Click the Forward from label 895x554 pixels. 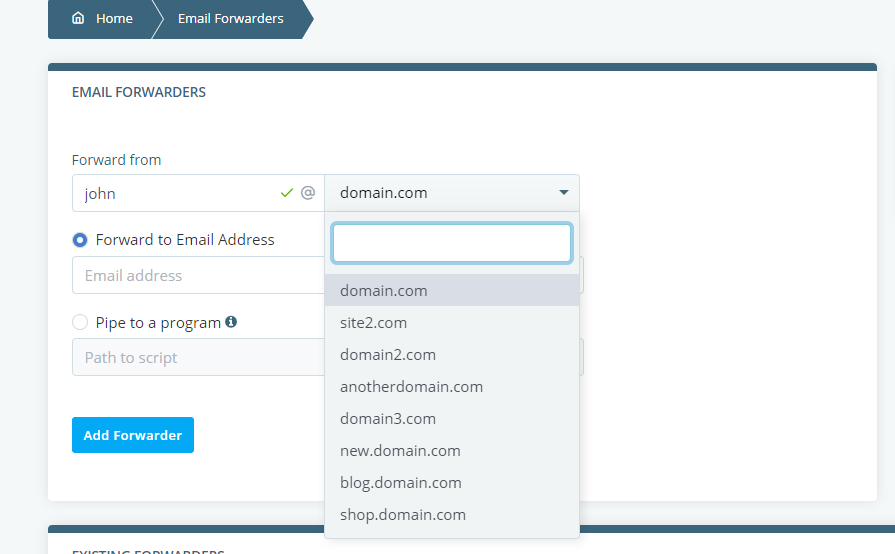coord(116,160)
